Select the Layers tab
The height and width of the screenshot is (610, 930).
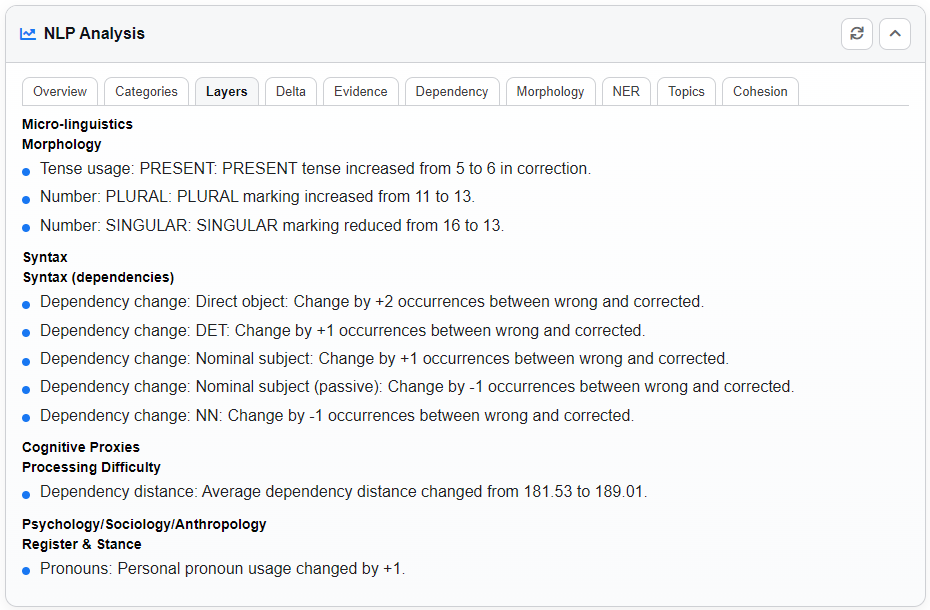point(227,91)
